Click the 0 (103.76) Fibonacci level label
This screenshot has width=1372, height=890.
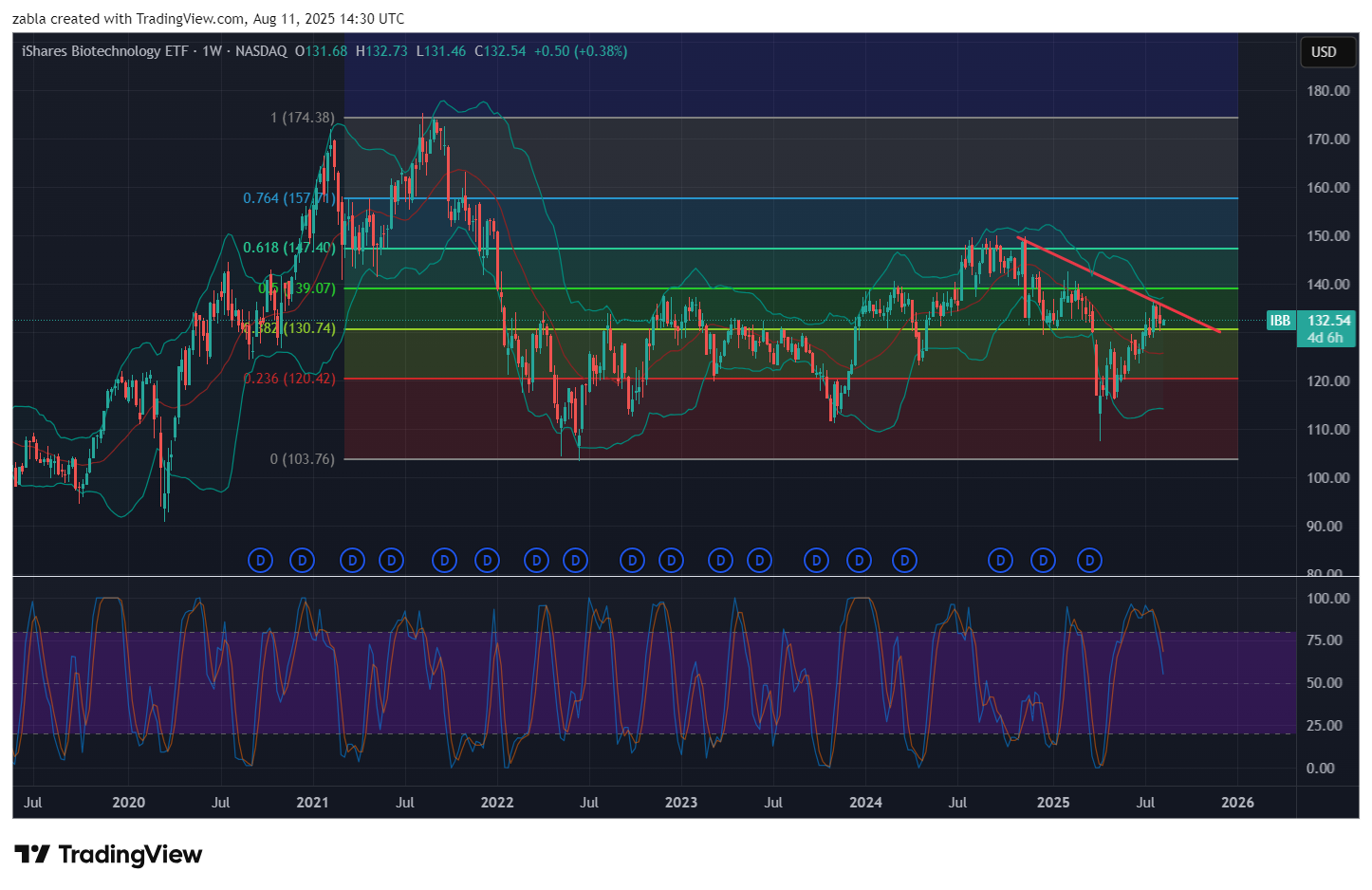click(x=303, y=459)
